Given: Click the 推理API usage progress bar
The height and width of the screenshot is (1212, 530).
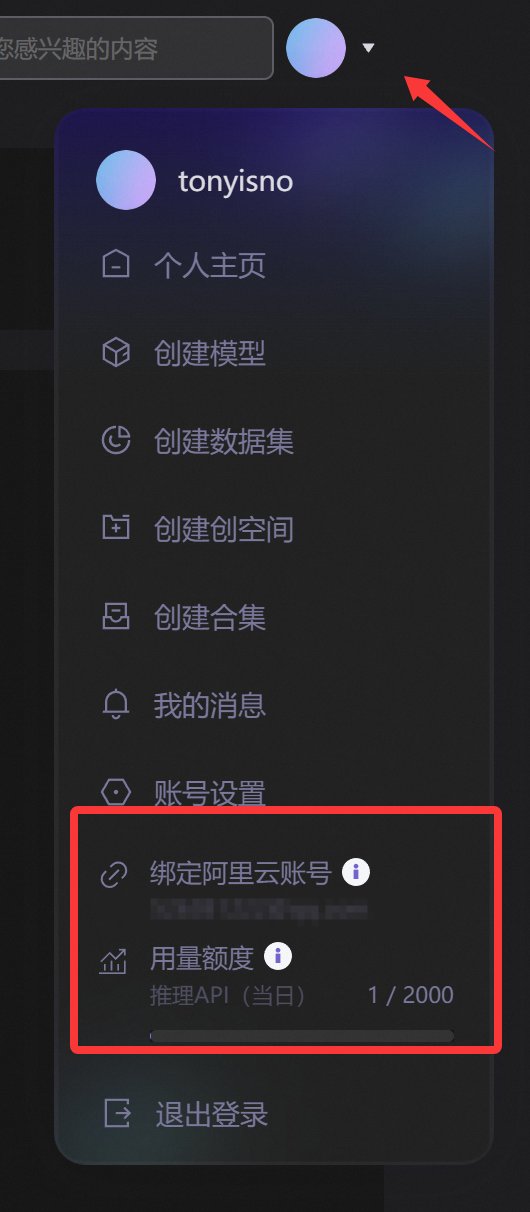Looking at the screenshot, I should pos(301,1036).
